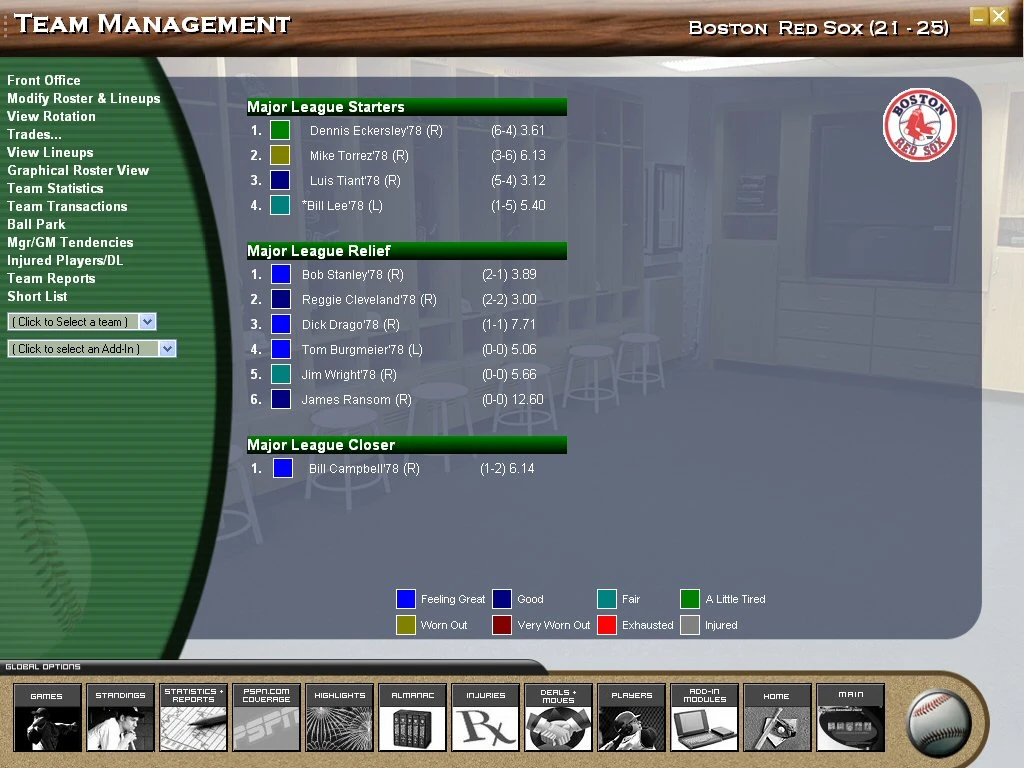Screen dimensions: 1024x768
Task: Select reliever Bob Stanley'78
Action: (x=353, y=275)
